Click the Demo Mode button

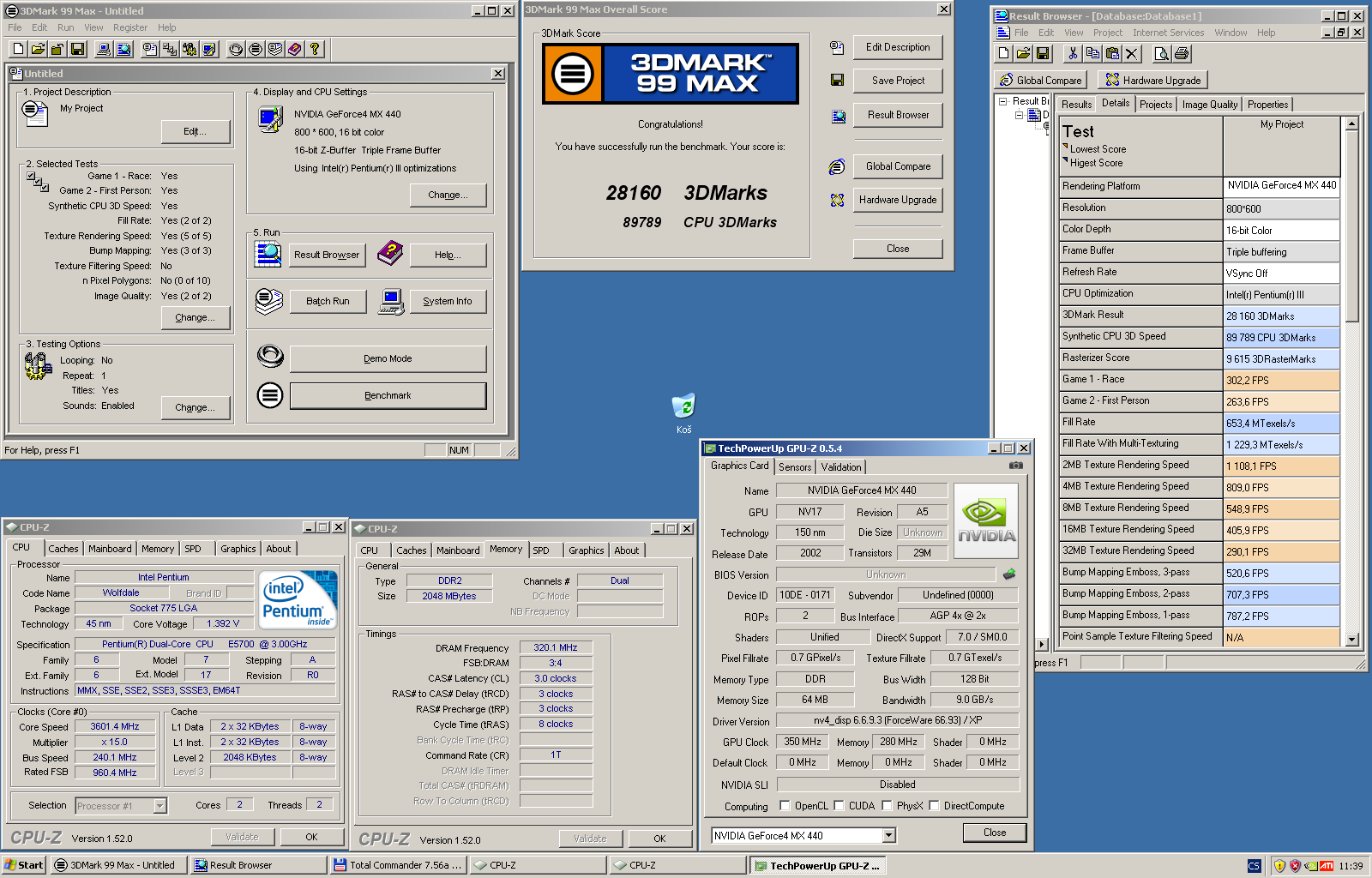point(388,358)
